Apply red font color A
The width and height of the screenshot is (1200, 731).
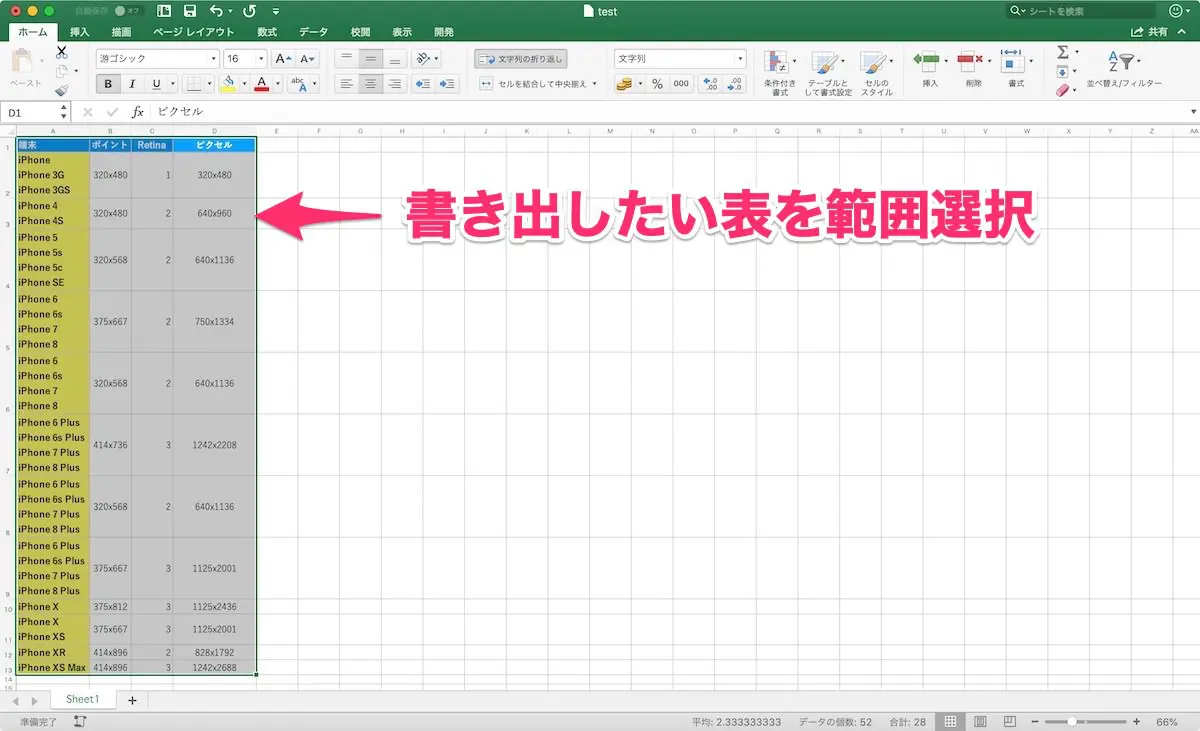pyautogui.click(x=263, y=84)
